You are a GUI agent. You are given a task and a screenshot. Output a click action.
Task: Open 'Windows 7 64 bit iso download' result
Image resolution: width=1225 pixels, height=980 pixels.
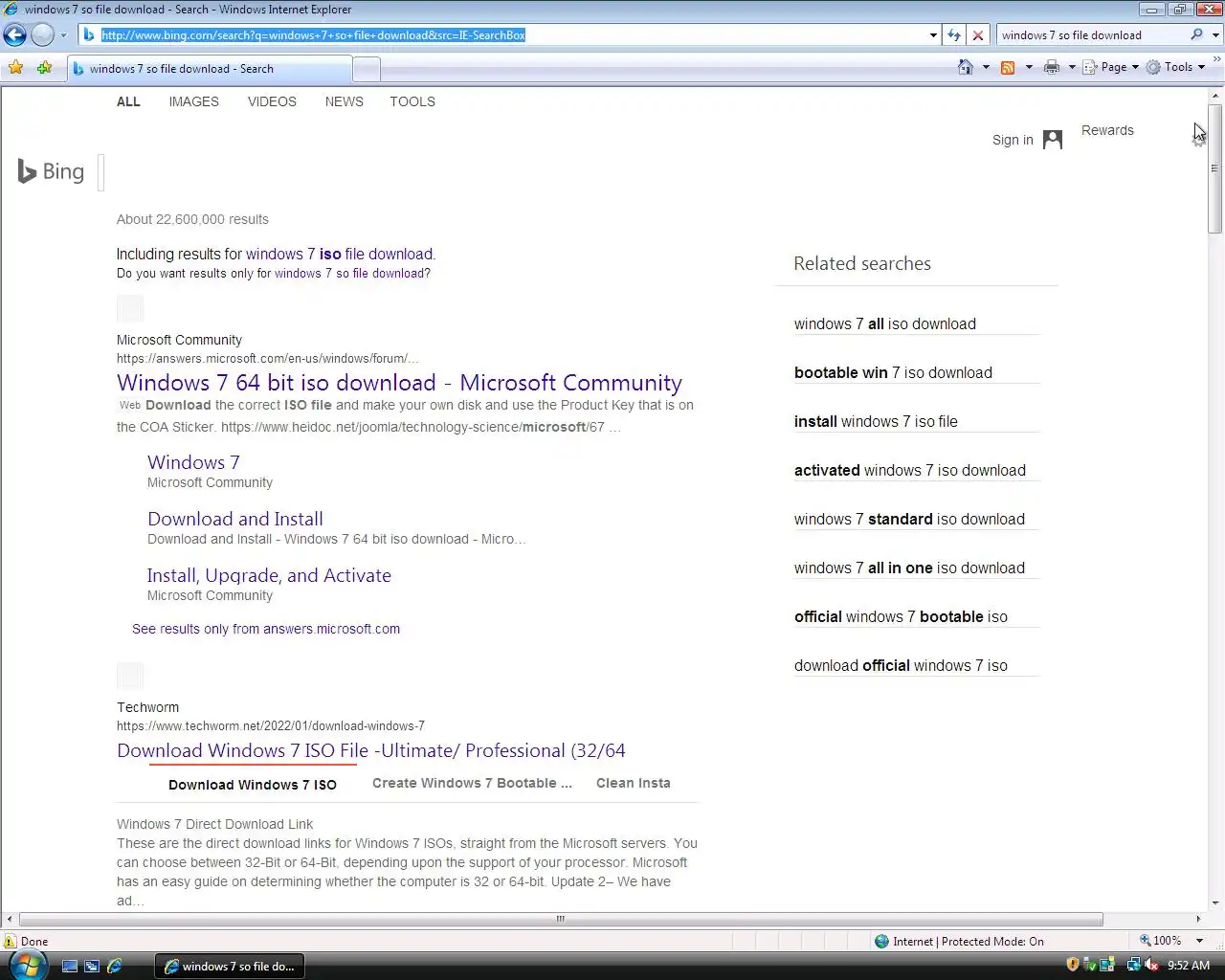coord(399,383)
